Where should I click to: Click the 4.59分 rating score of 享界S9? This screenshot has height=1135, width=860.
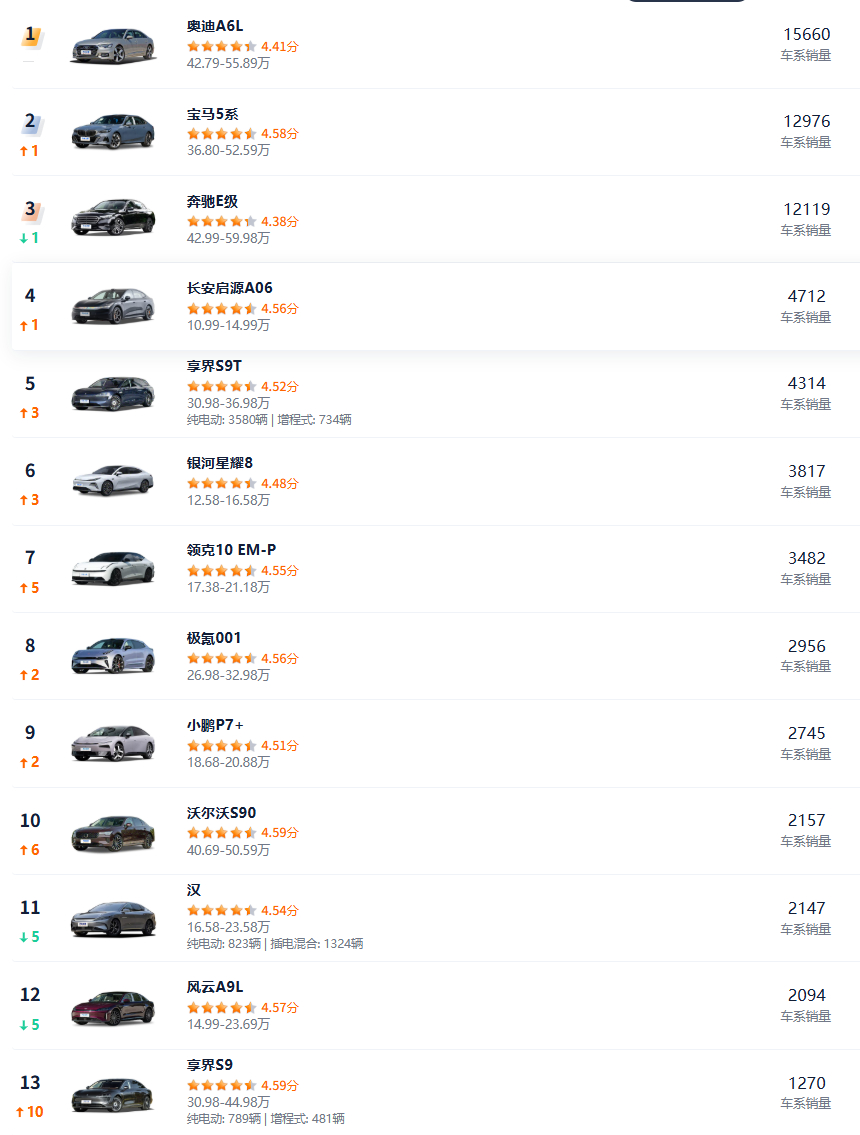point(280,1085)
